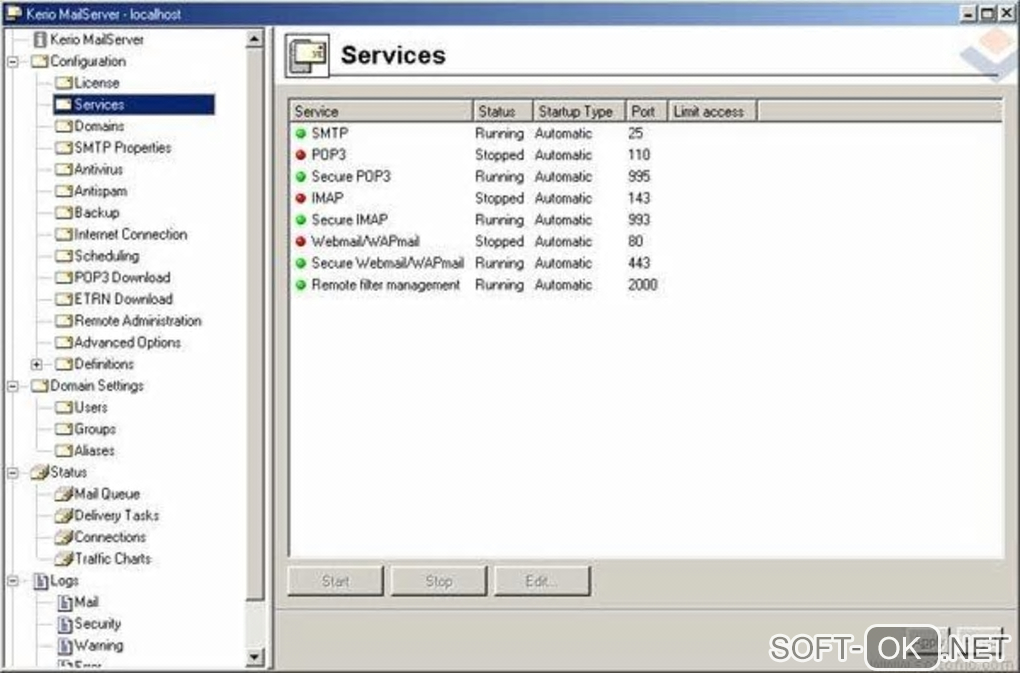Click the SMTP Properties folder icon
Image resolution: width=1020 pixels, height=673 pixels.
click(x=64, y=148)
